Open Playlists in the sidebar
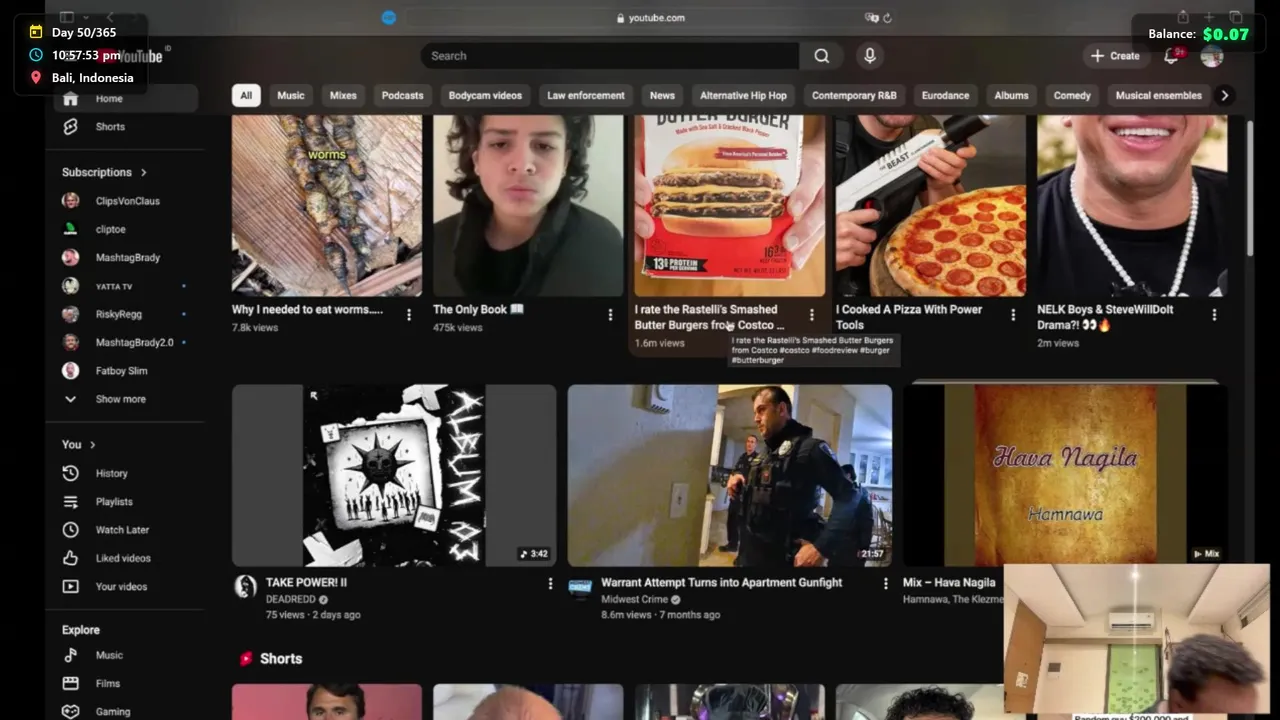 click(125, 502)
